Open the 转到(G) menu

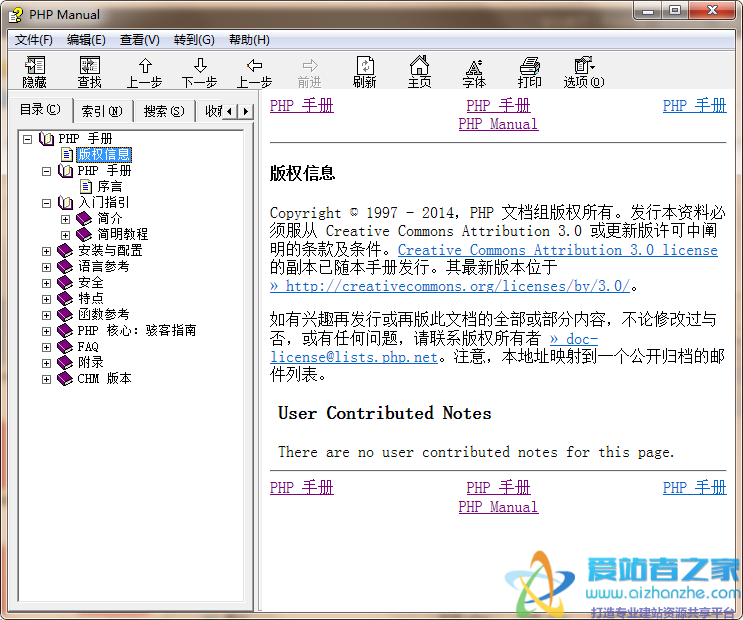coord(194,40)
